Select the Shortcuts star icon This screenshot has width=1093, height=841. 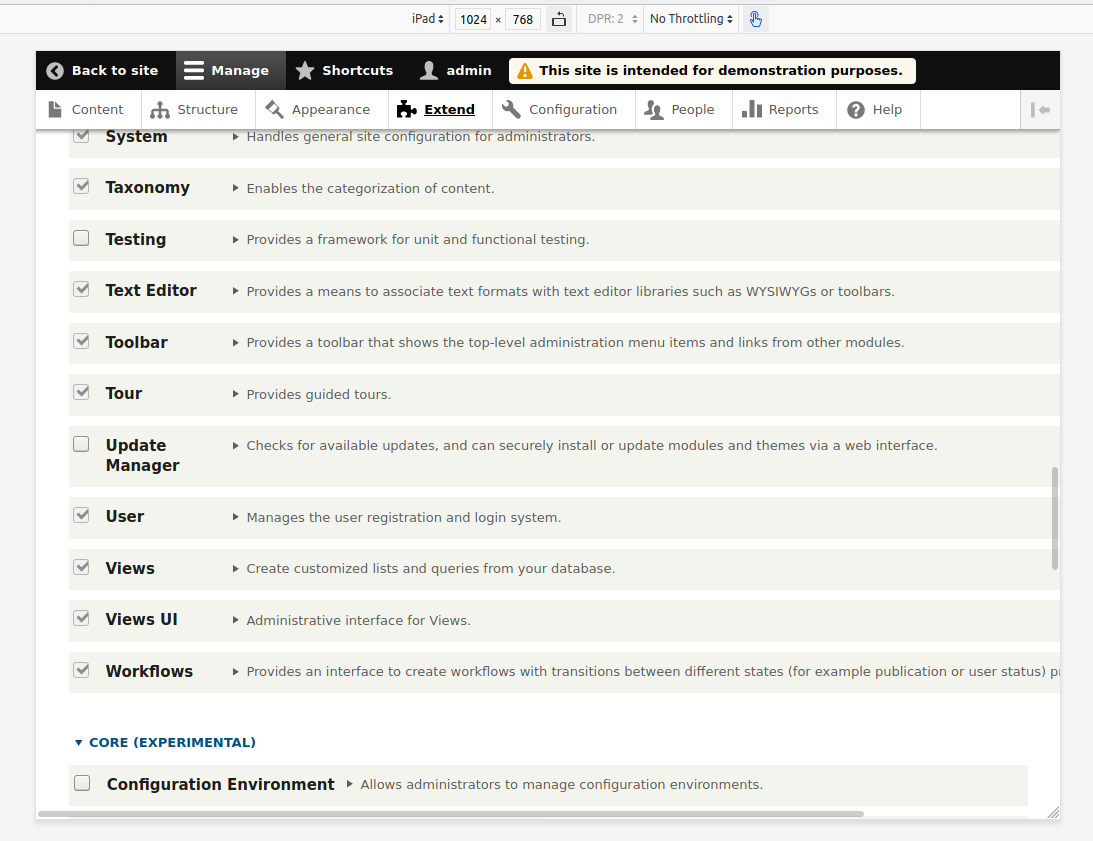307,70
